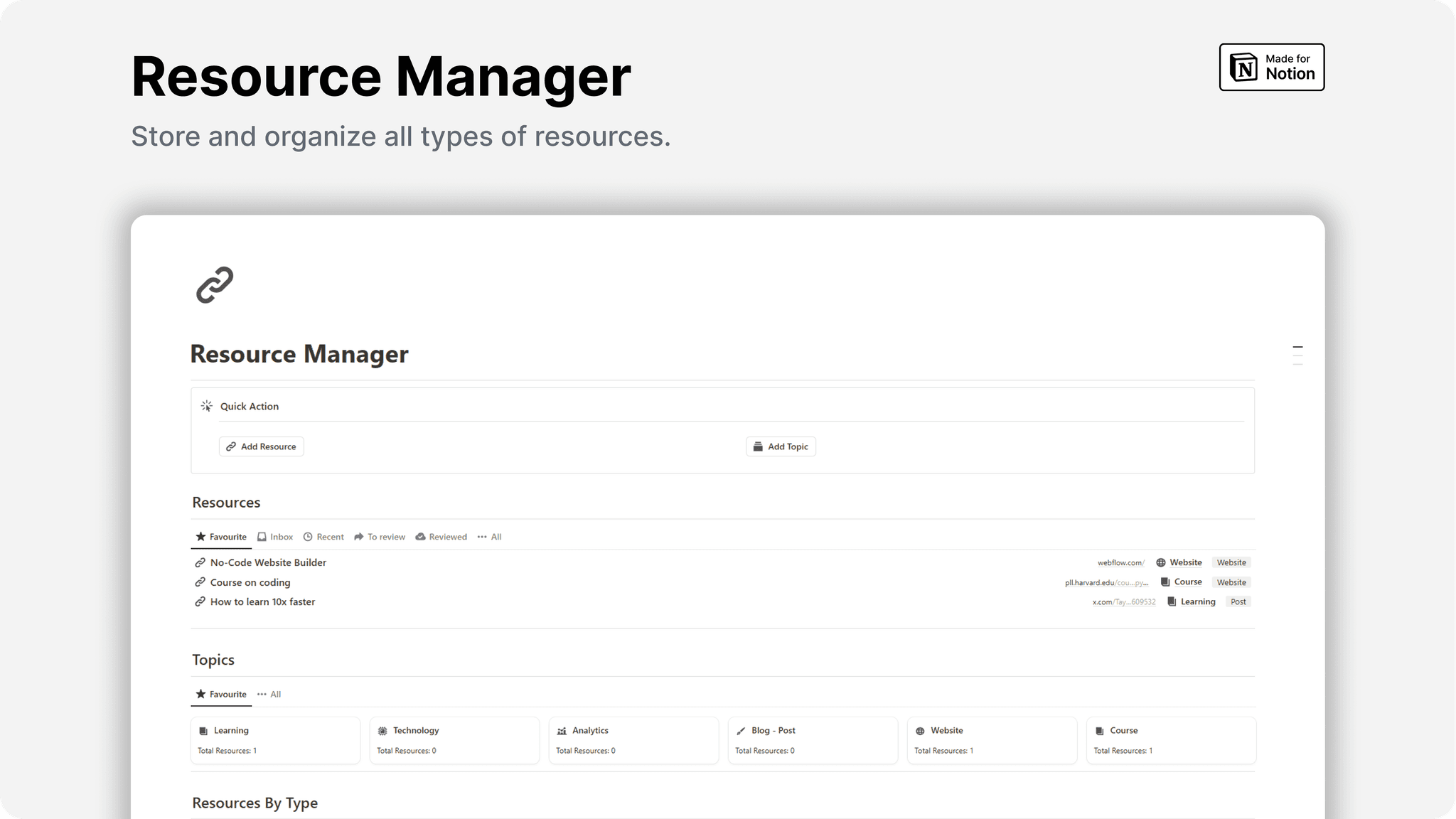This screenshot has height=819, width=1456.
Task: Click the globe icon on the Website card
Action: 921,730
